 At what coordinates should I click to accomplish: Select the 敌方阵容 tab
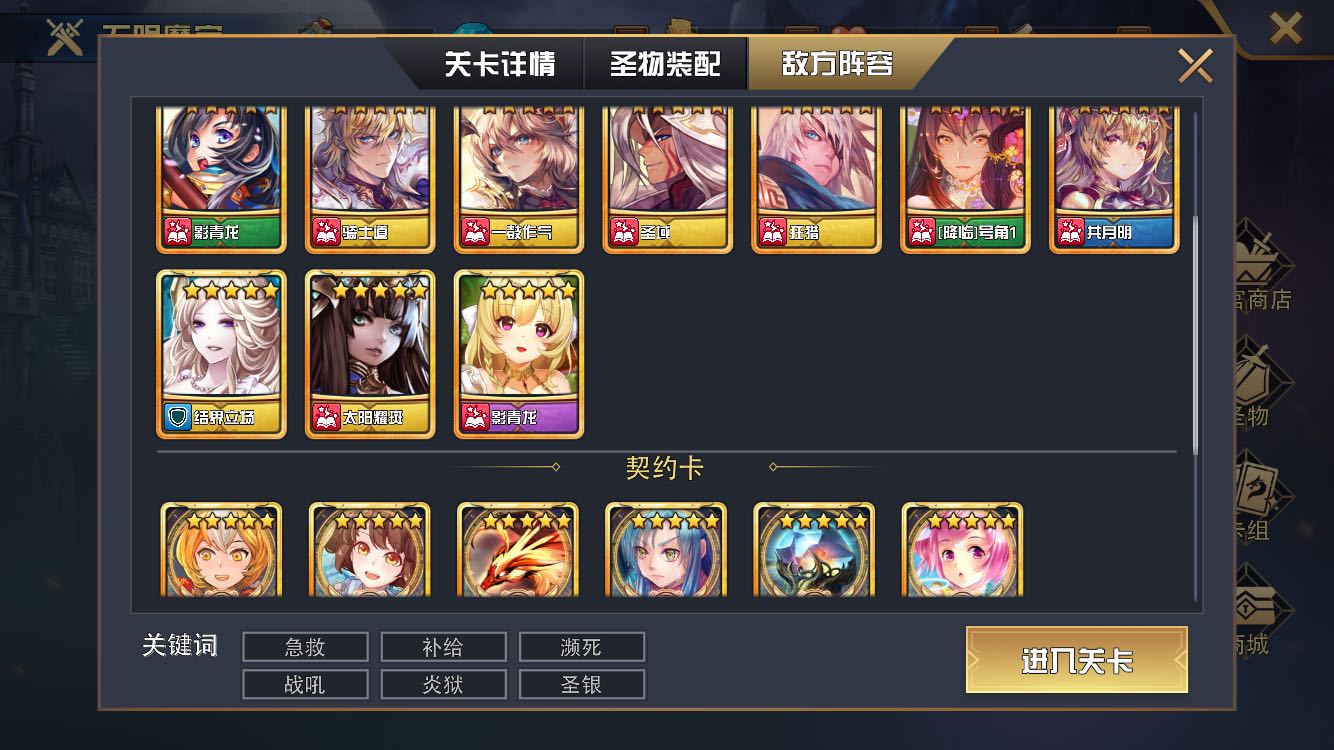[x=837, y=65]
